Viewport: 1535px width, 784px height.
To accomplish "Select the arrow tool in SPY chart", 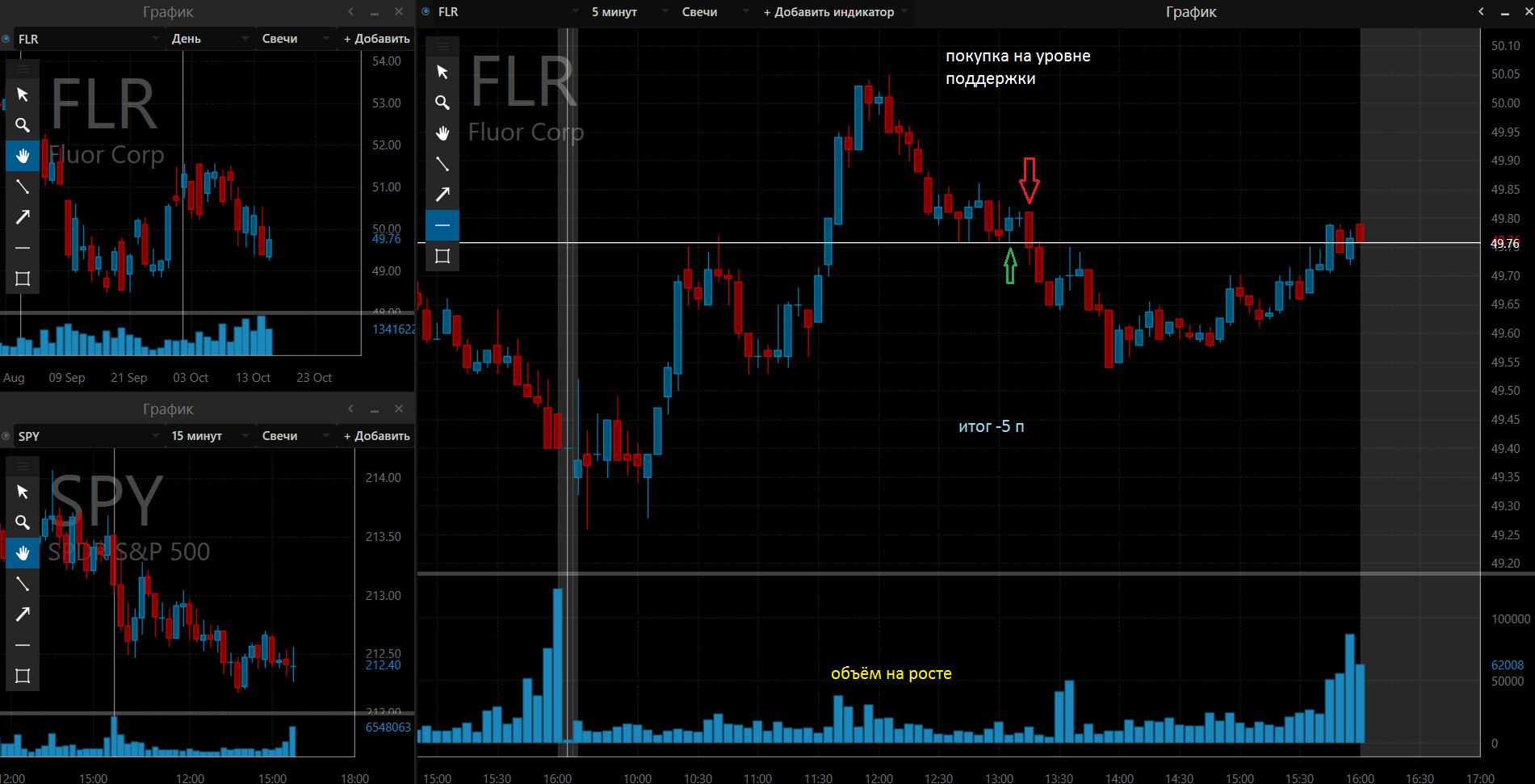I will 23,614.
